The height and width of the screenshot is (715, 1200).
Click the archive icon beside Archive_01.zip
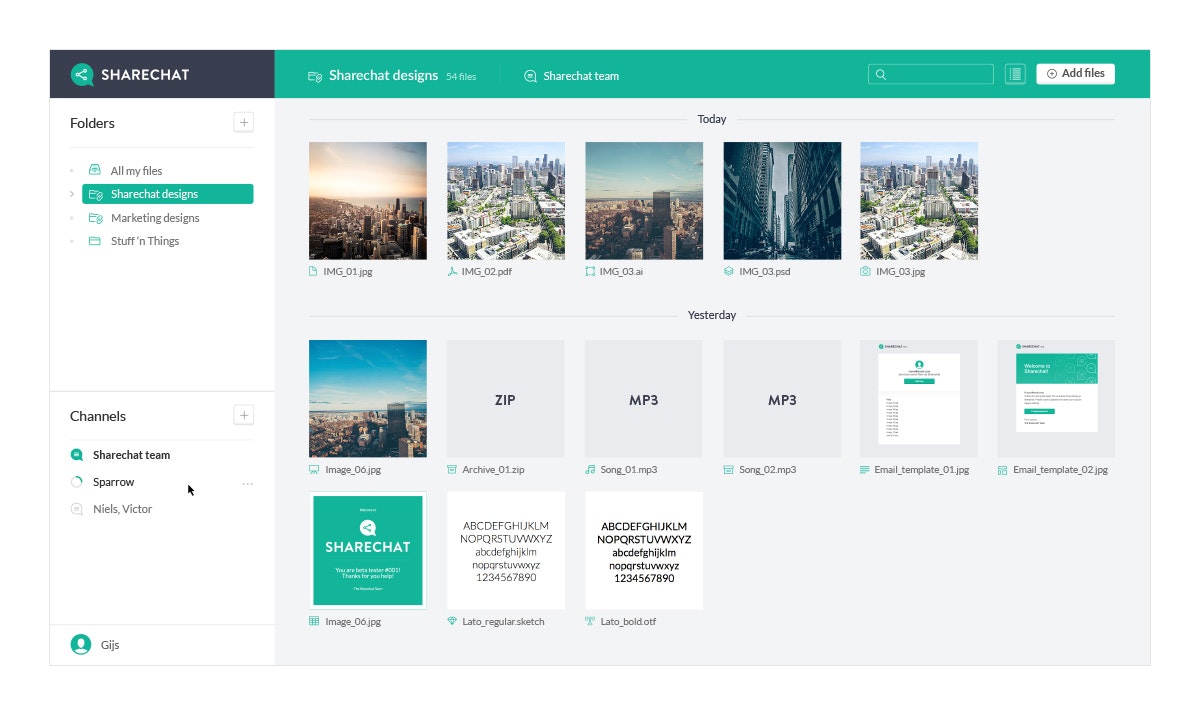click(x=452, y=469)
